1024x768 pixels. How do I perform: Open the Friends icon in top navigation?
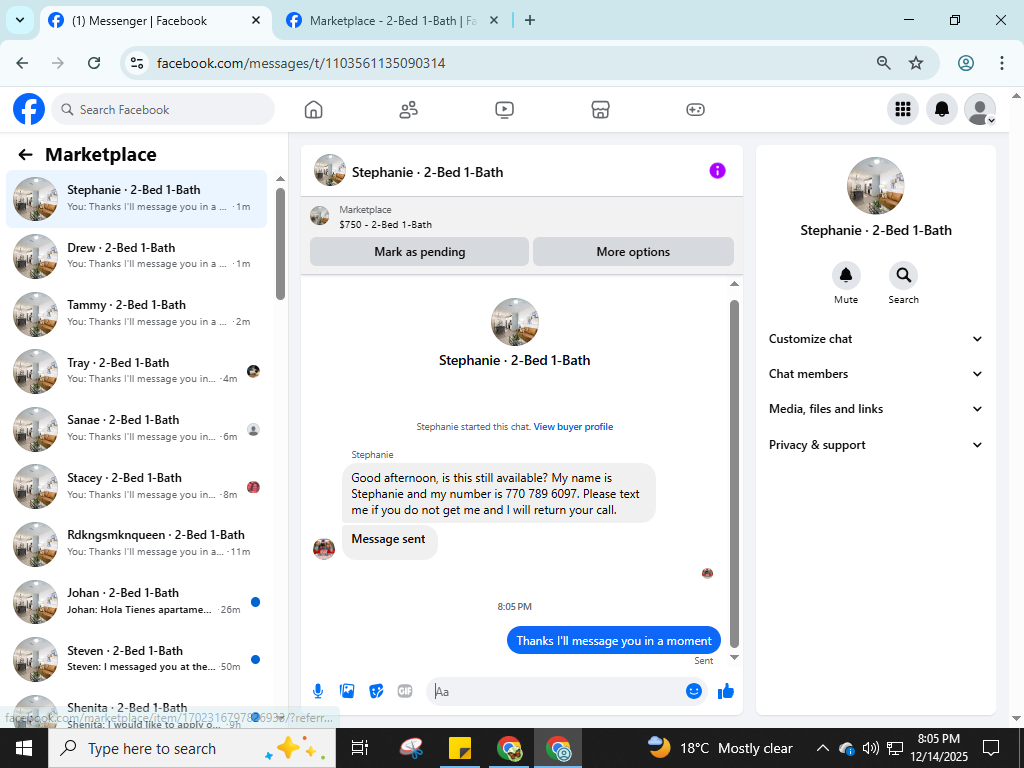coord(409,110)
